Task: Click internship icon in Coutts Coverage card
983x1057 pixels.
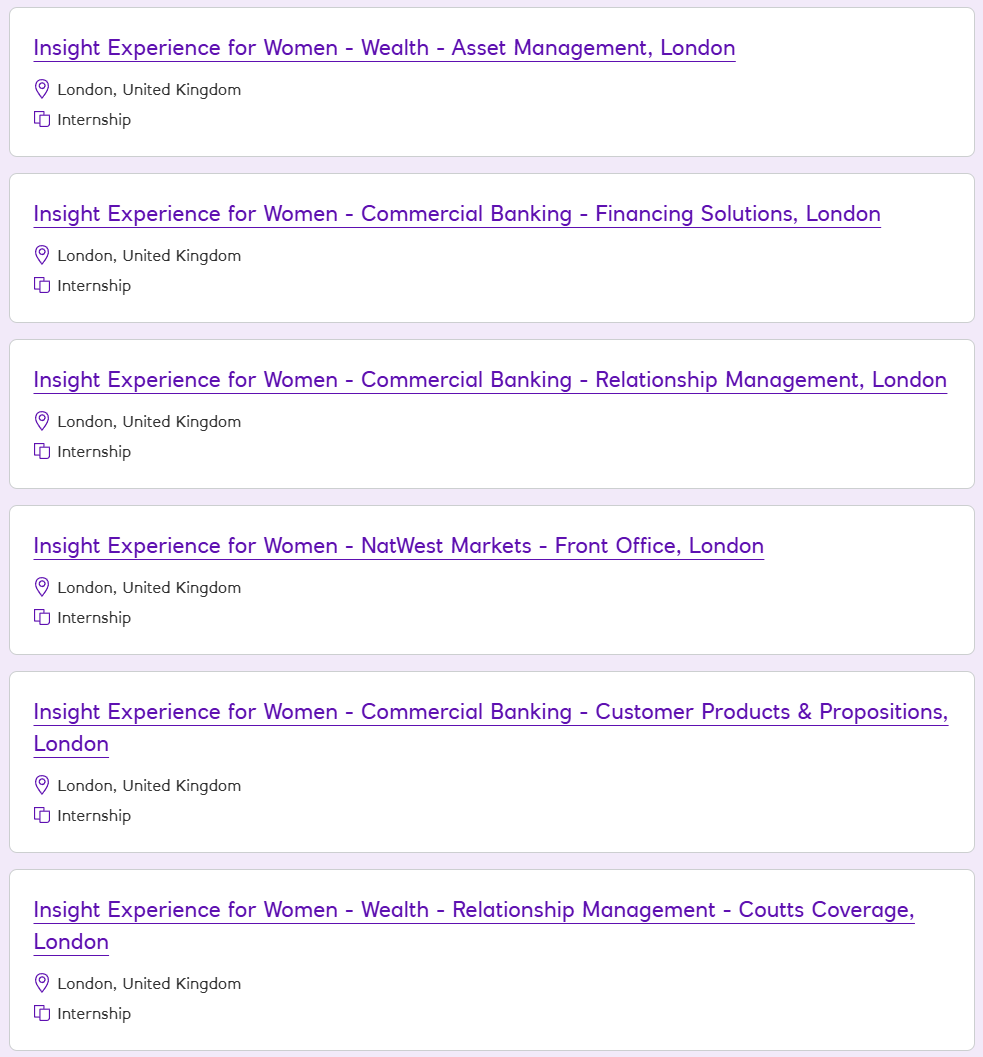Action: [42, 1013]
